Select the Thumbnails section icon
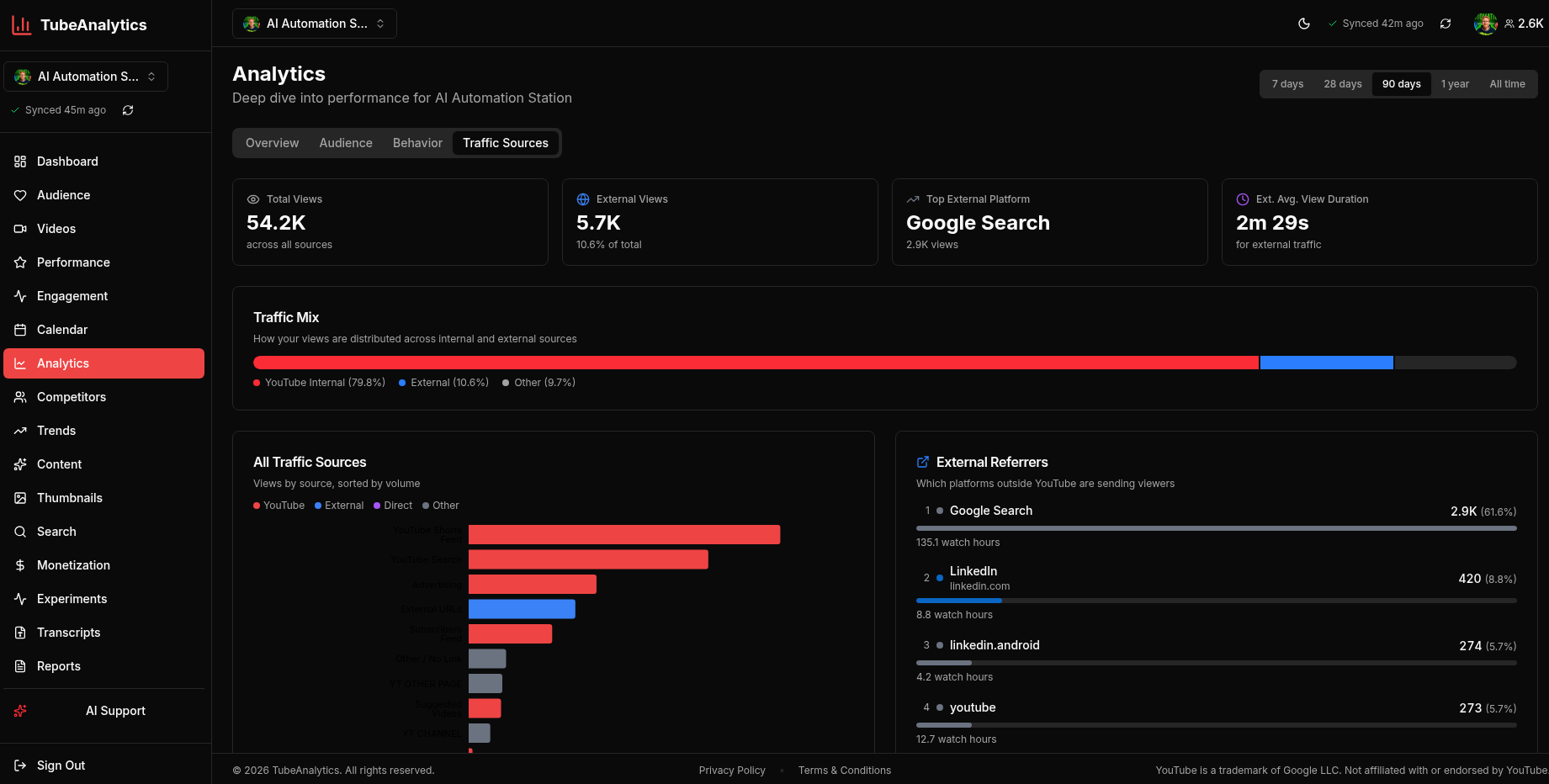 (x=20, y=497)
